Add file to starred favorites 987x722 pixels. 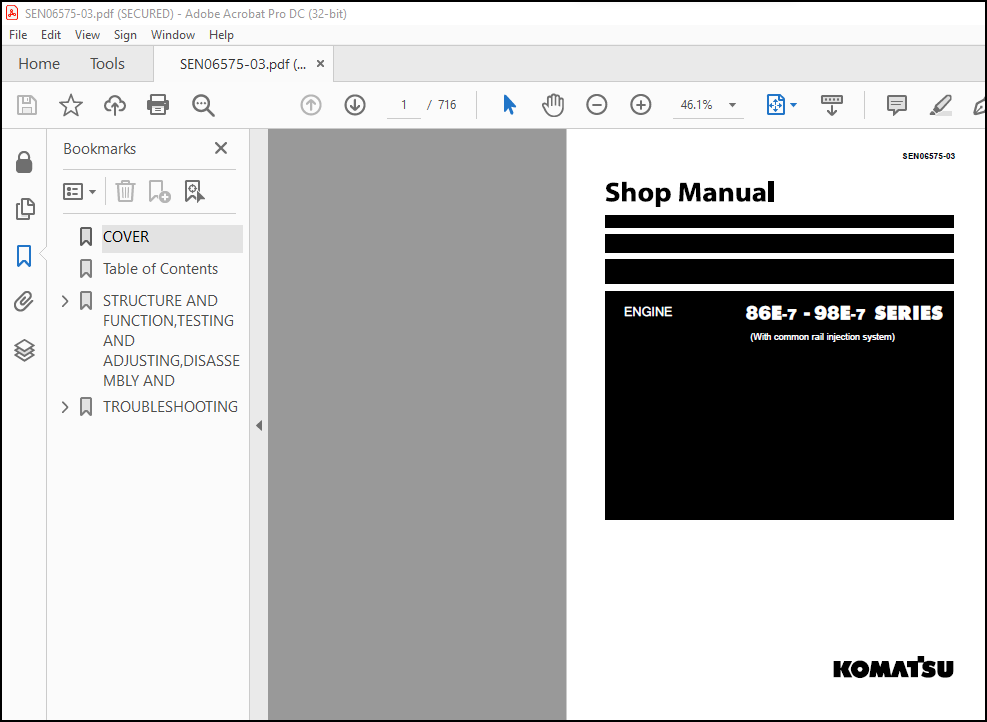pyautogui.click(x=70, y=104)
